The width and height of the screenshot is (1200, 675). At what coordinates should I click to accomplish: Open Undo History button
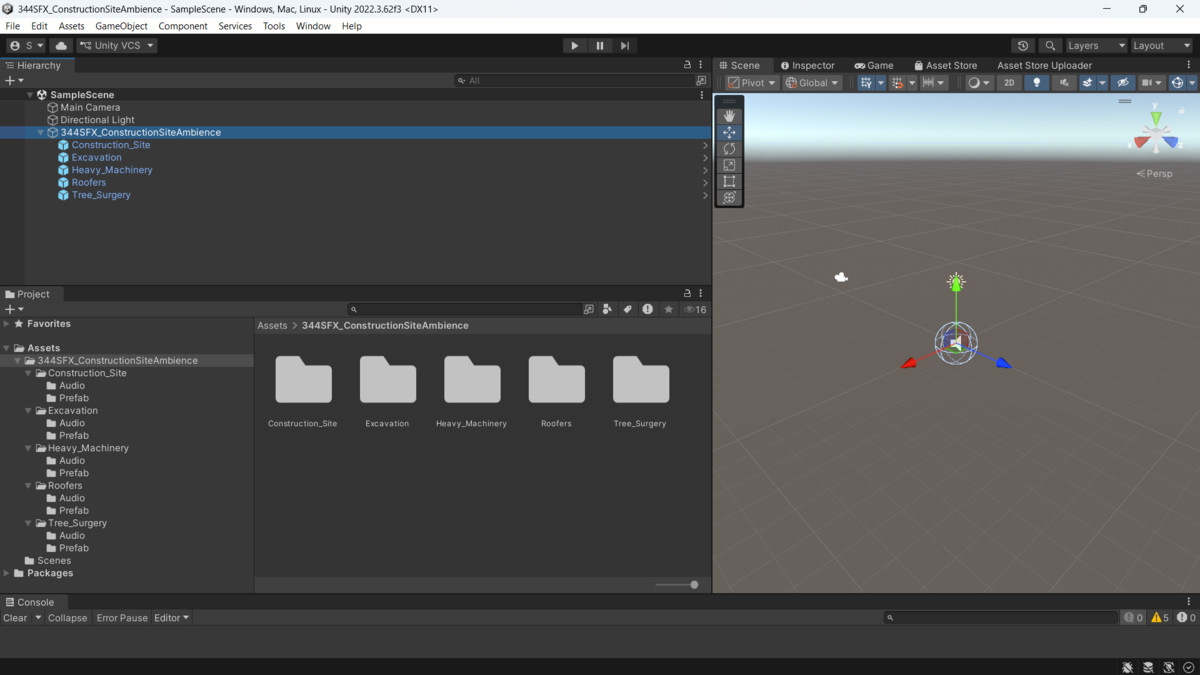[1023, 45]
